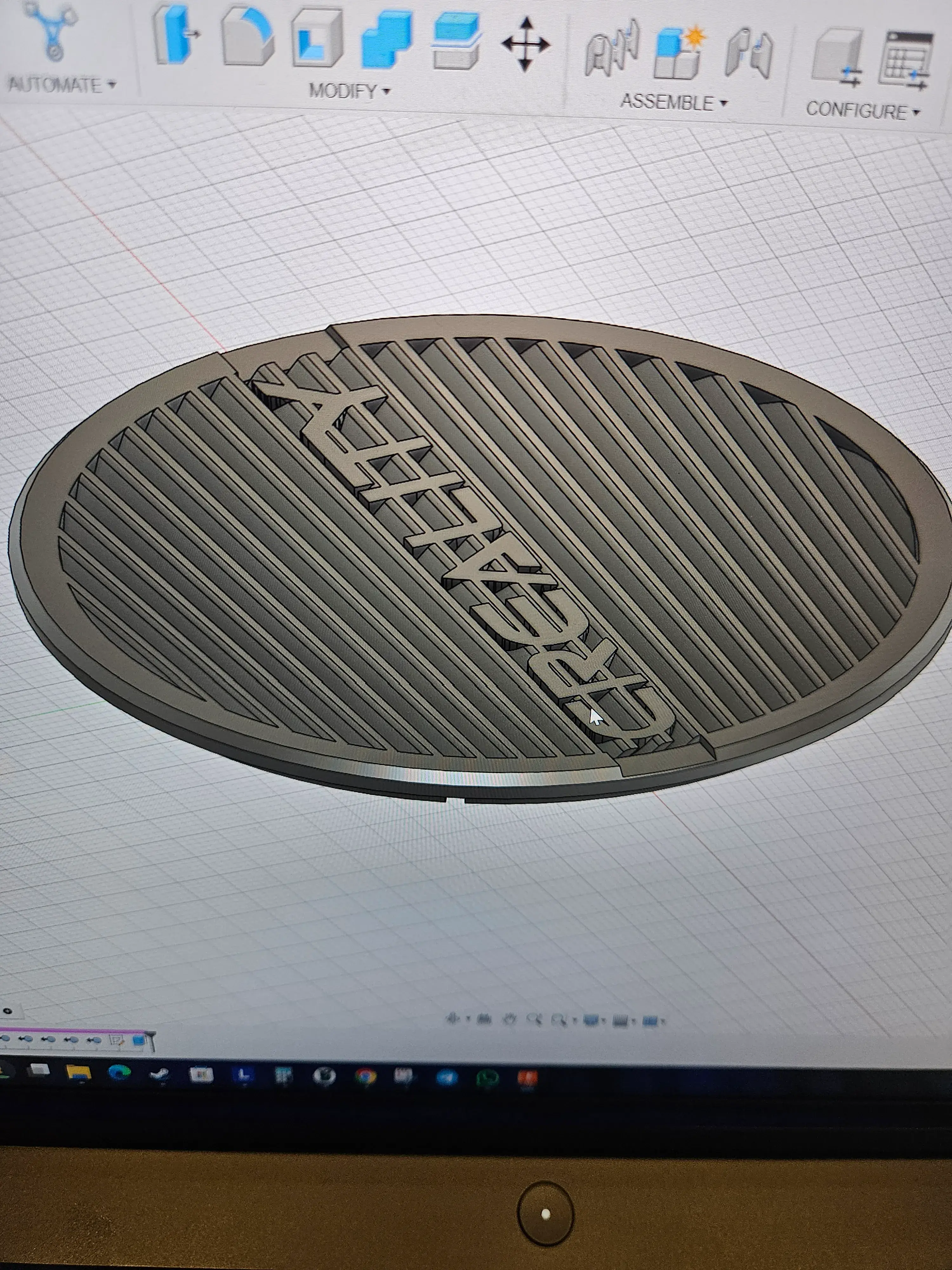The width and height of the screenshot is (952, 1270).
Task: Open the Display Settings icon
Action: [x=591, y=1020]
